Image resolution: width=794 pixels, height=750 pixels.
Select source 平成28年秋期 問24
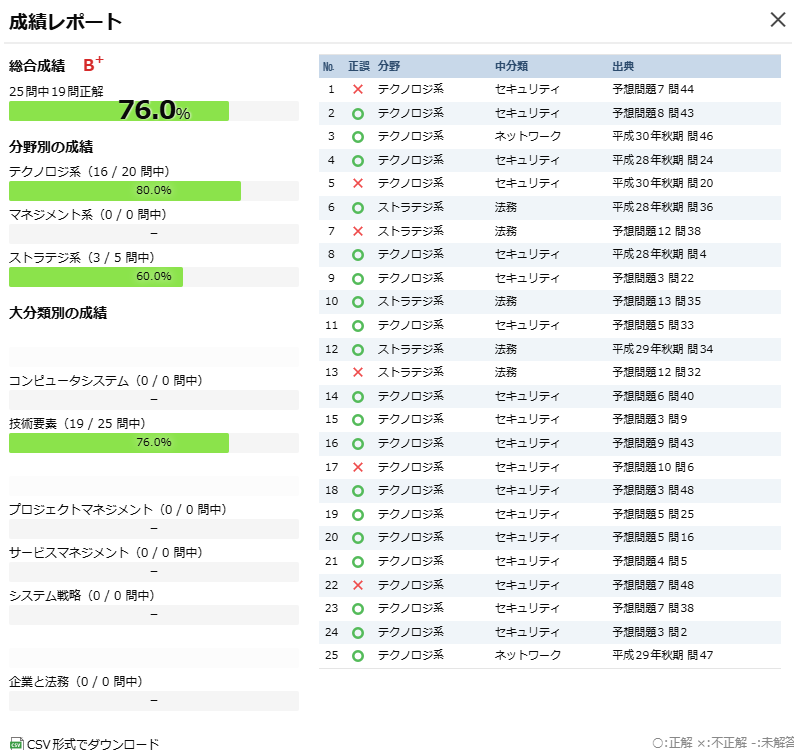662,160
